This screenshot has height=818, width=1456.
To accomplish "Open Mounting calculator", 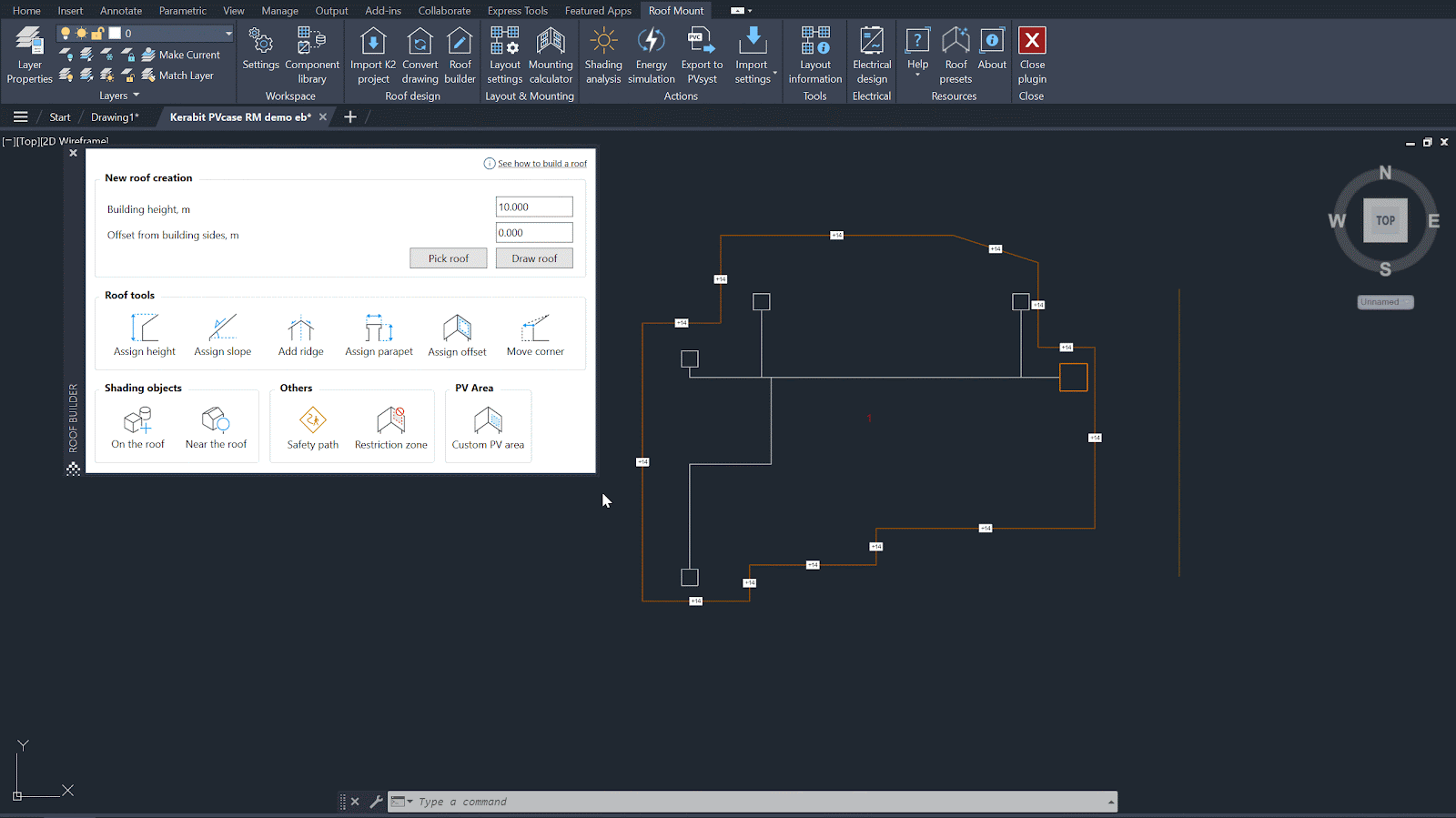I will 551,56.
